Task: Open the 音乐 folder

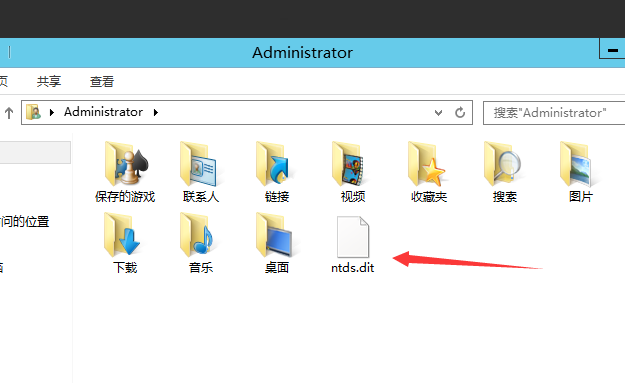Action: click(x=201, y=243)
